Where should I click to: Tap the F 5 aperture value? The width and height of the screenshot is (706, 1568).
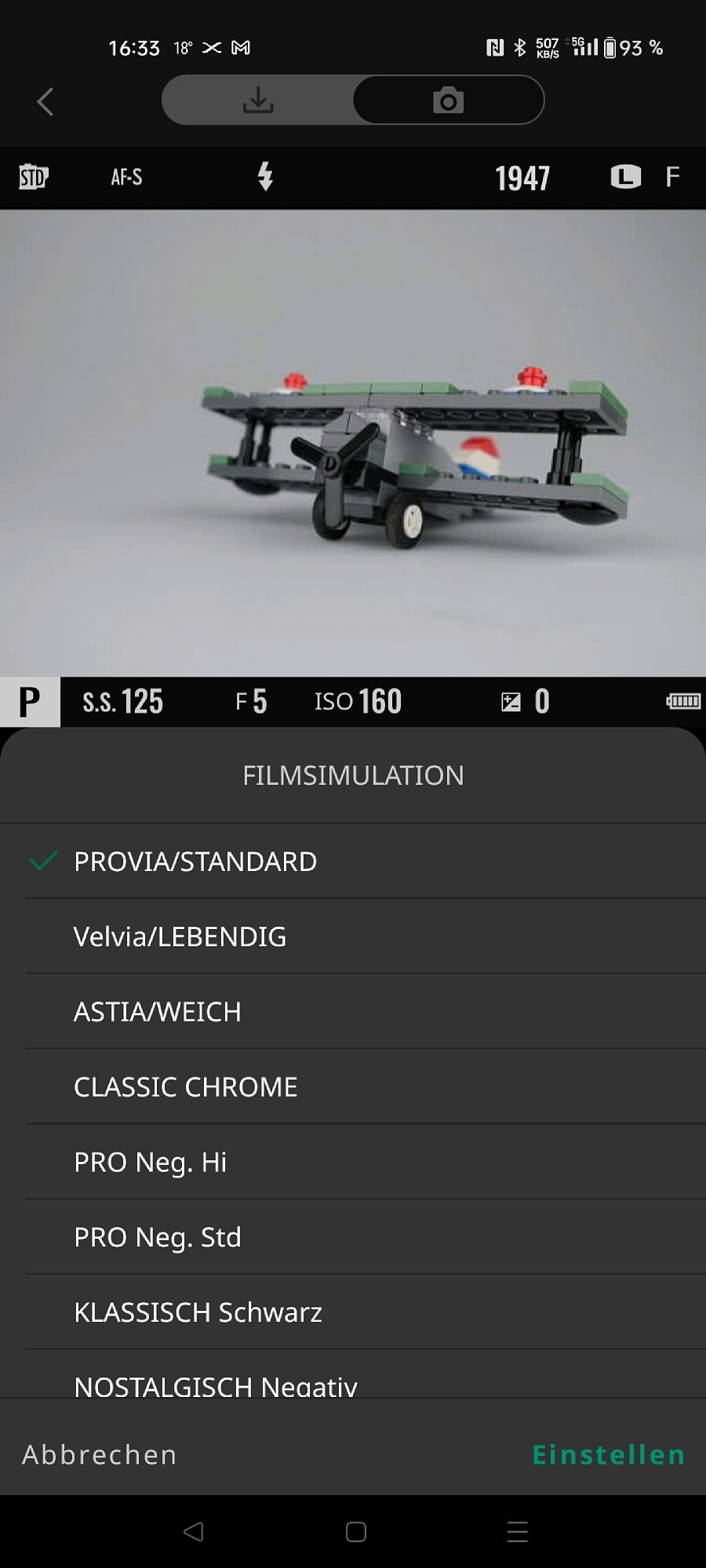tap(251, 701)
